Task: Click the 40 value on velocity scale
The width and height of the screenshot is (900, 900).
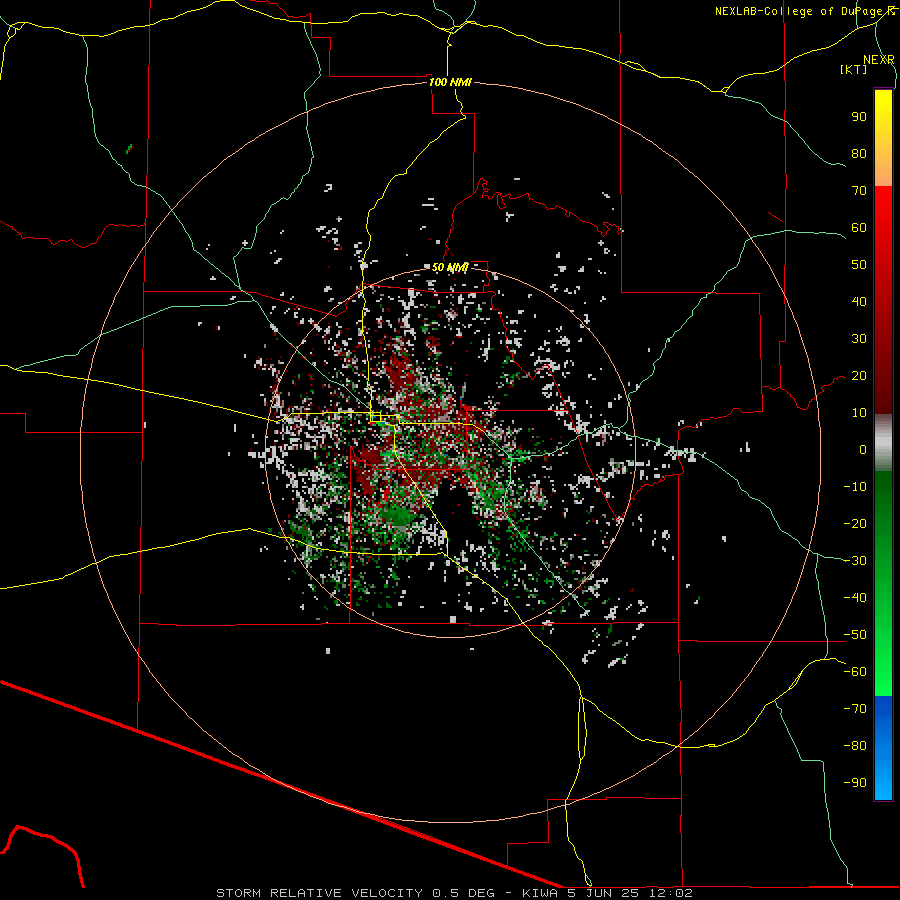Action: pos(859,302)
